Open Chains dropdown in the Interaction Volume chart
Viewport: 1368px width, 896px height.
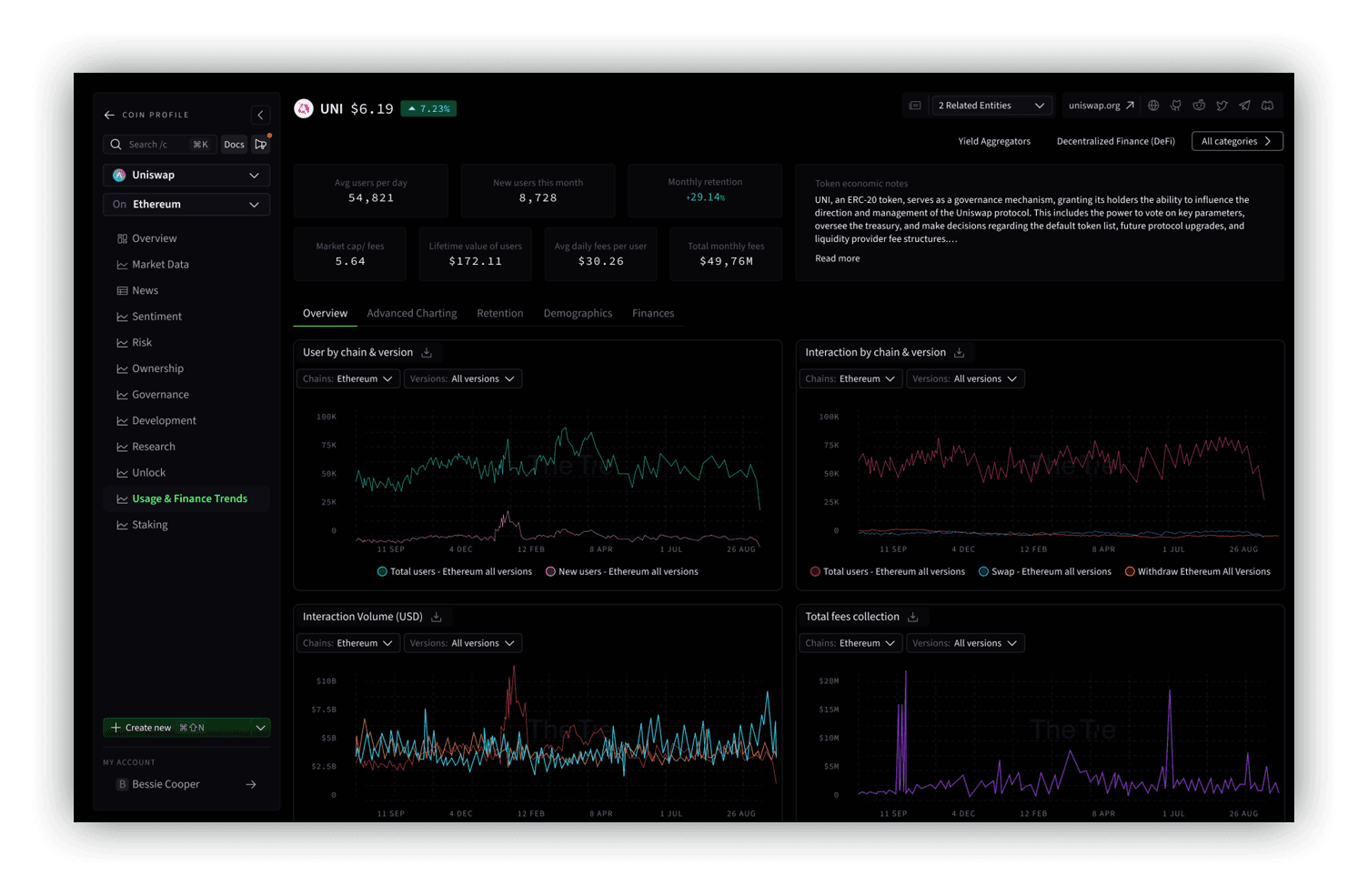[348, 643]
